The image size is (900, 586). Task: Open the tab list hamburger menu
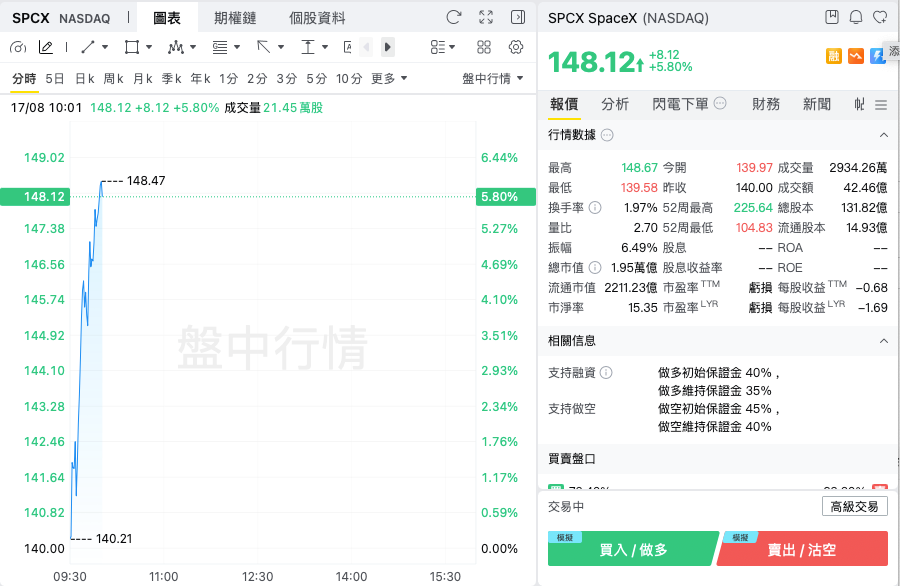pos(881,105)
